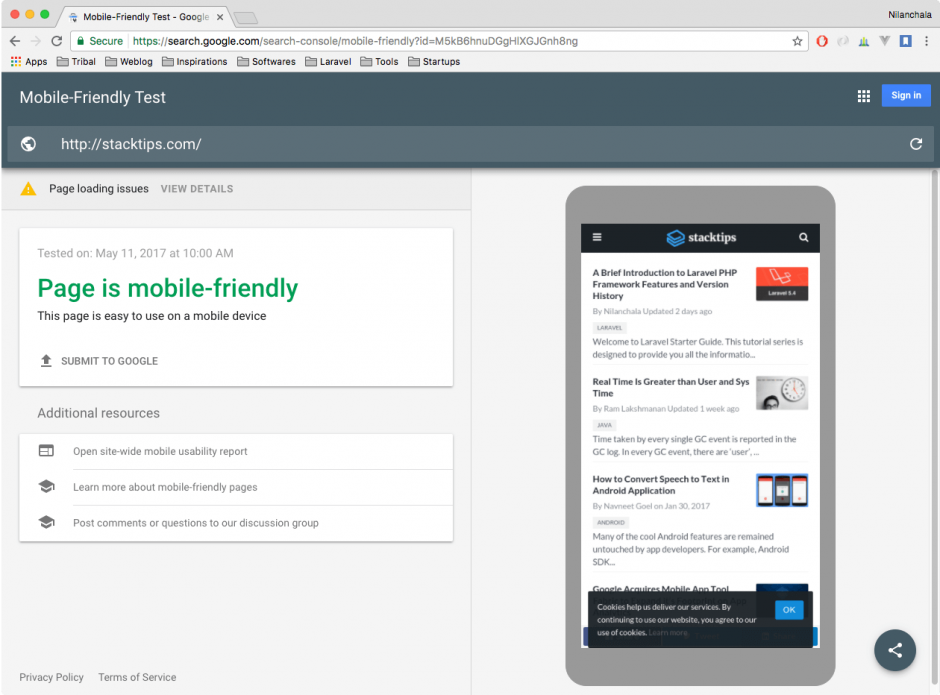Image resolution: width=940 pixels, height=695 pixels.
Task: Open Chrome three-dot menu
Action: click(x=926, y=41)
